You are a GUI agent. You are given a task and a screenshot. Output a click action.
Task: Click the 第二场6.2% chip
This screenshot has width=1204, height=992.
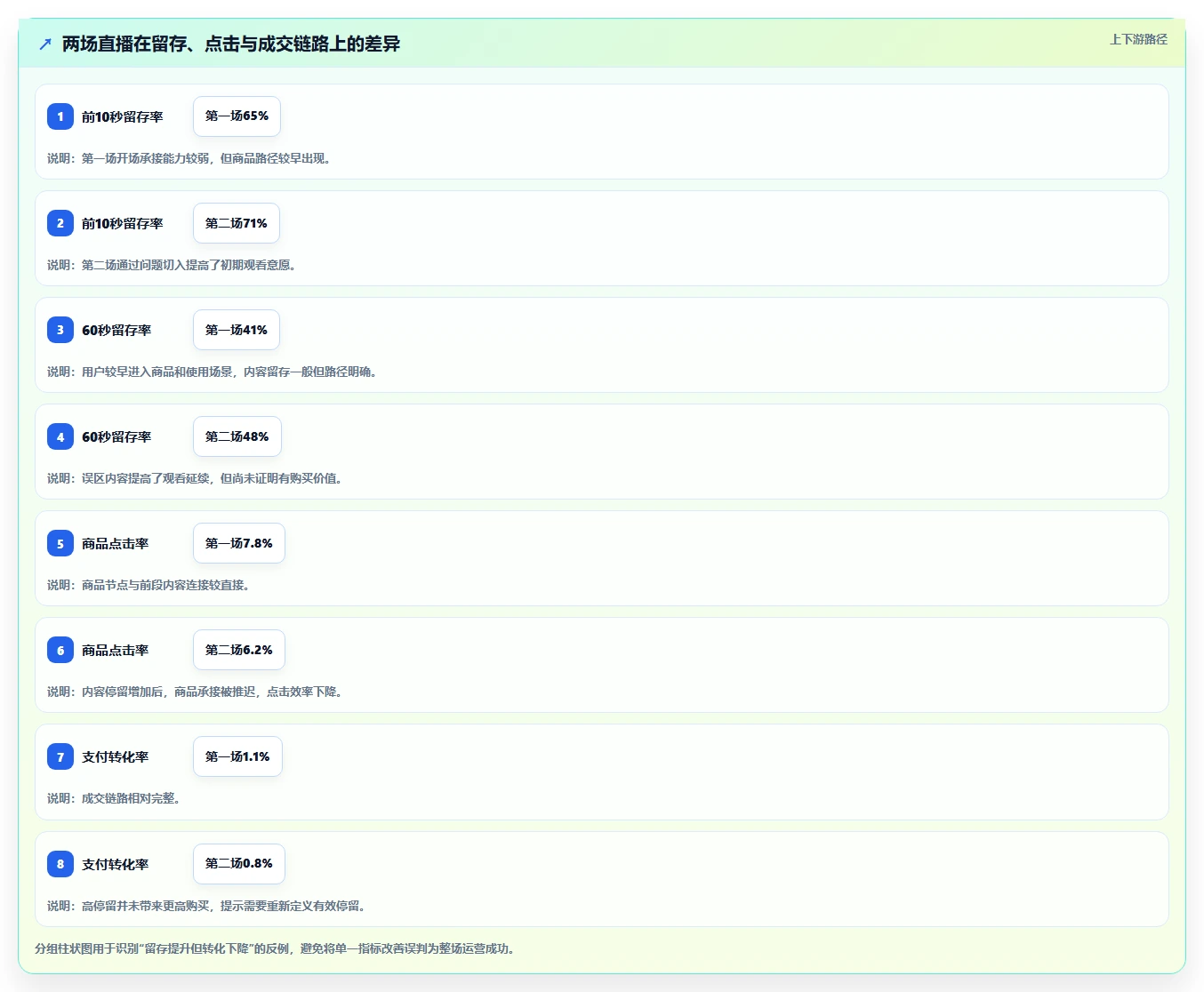click(239, 650)
